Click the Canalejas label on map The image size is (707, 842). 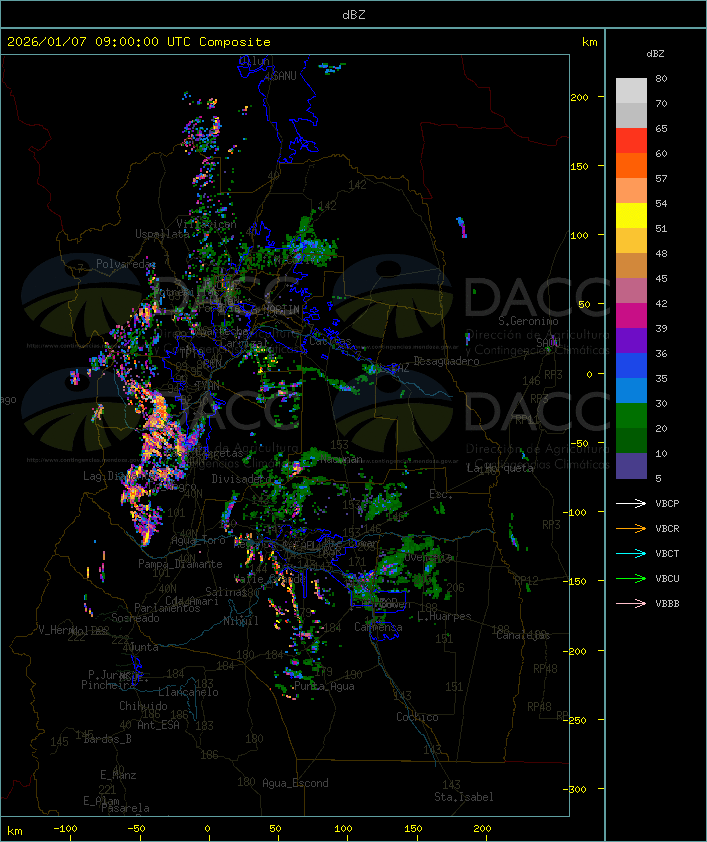coord(522,635)
